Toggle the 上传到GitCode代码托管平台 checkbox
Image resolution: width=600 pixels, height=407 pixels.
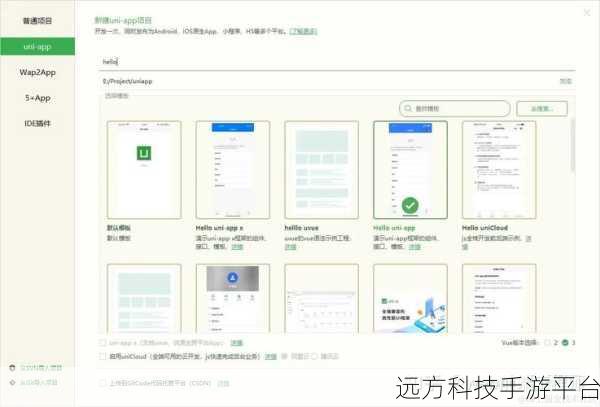coord(103,383)
